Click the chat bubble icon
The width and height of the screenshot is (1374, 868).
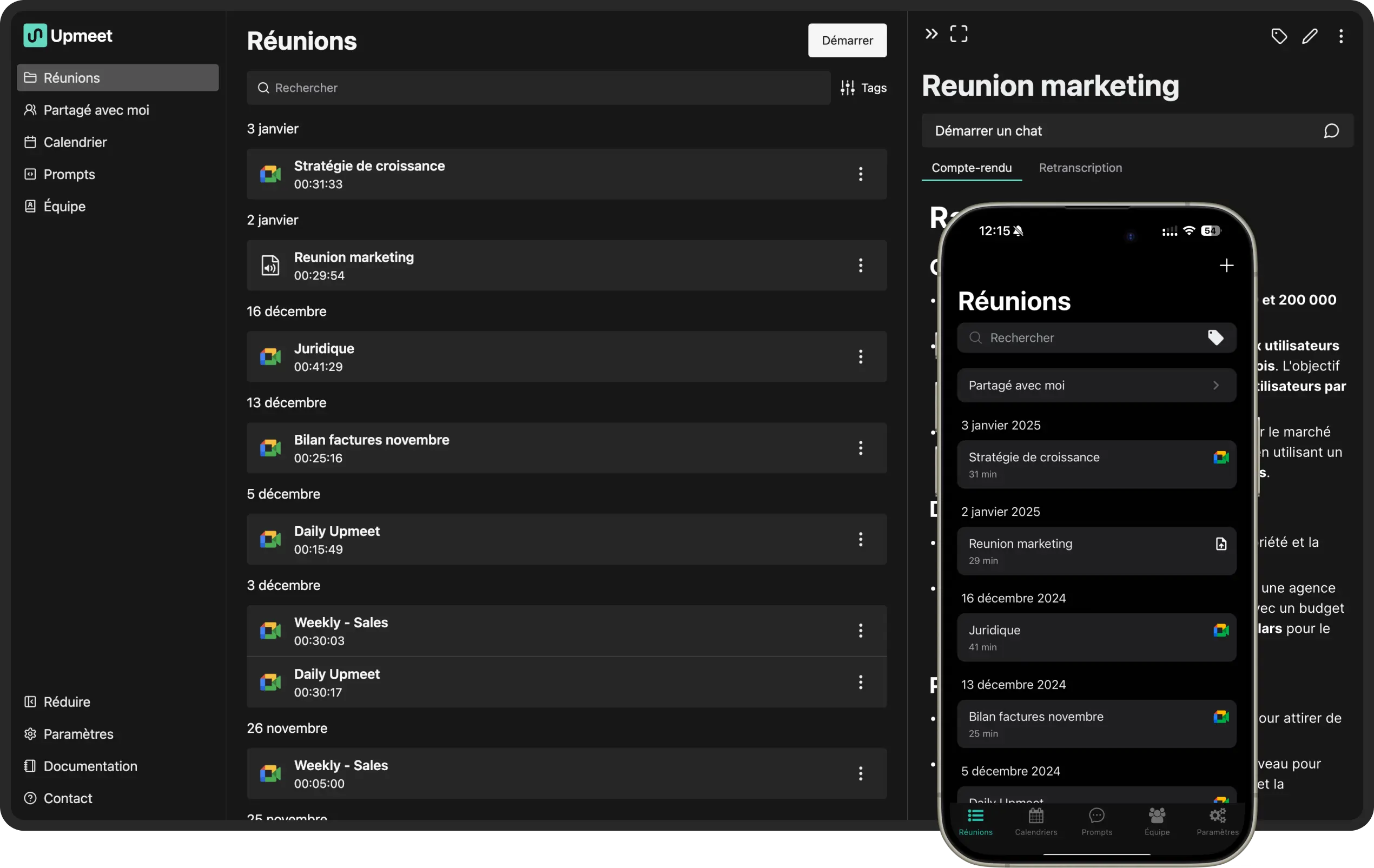(x=1331, y=131)
